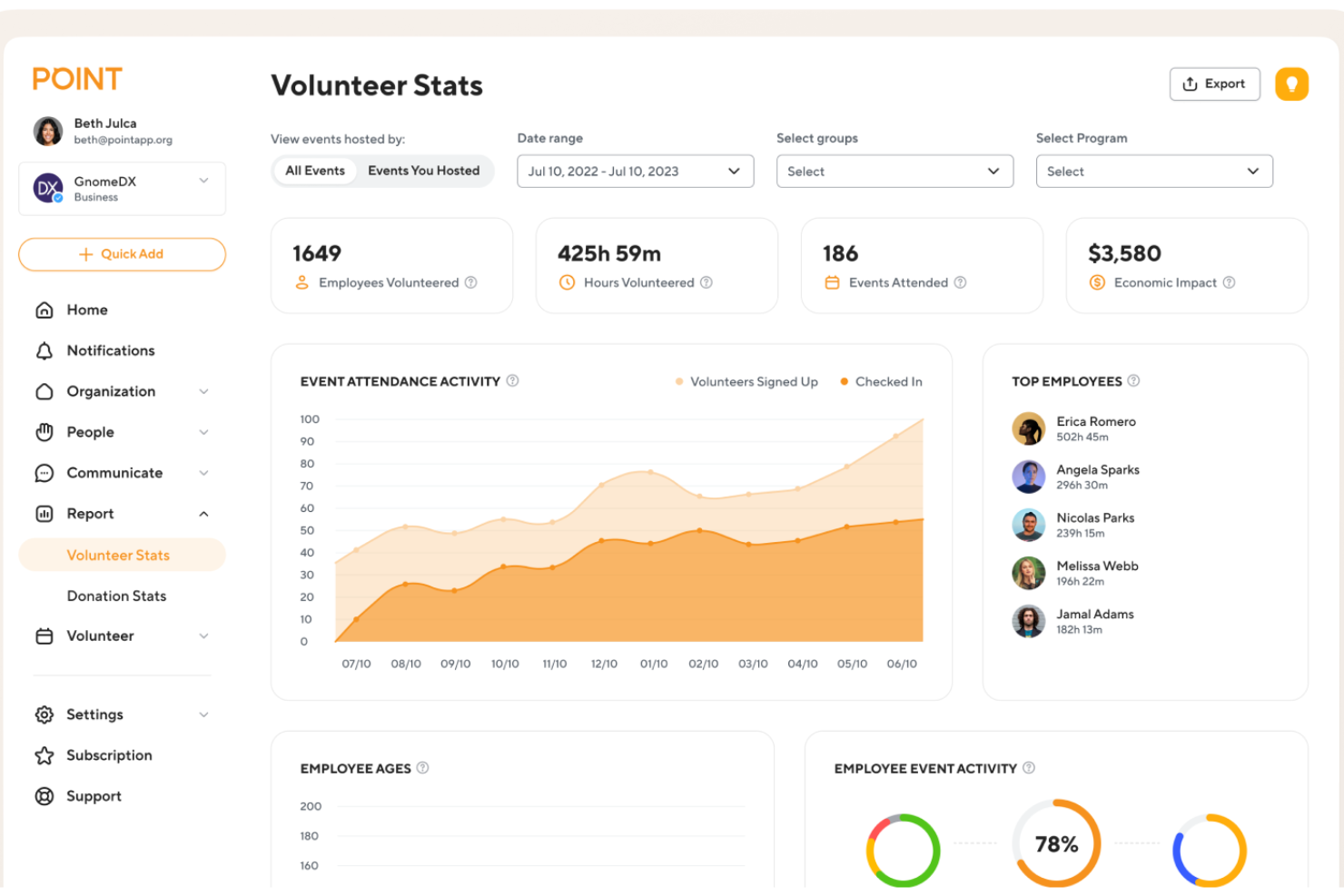Click the Settings gear icon
This screenshot has width=1344, height=896.
click(x=44, y=714)
